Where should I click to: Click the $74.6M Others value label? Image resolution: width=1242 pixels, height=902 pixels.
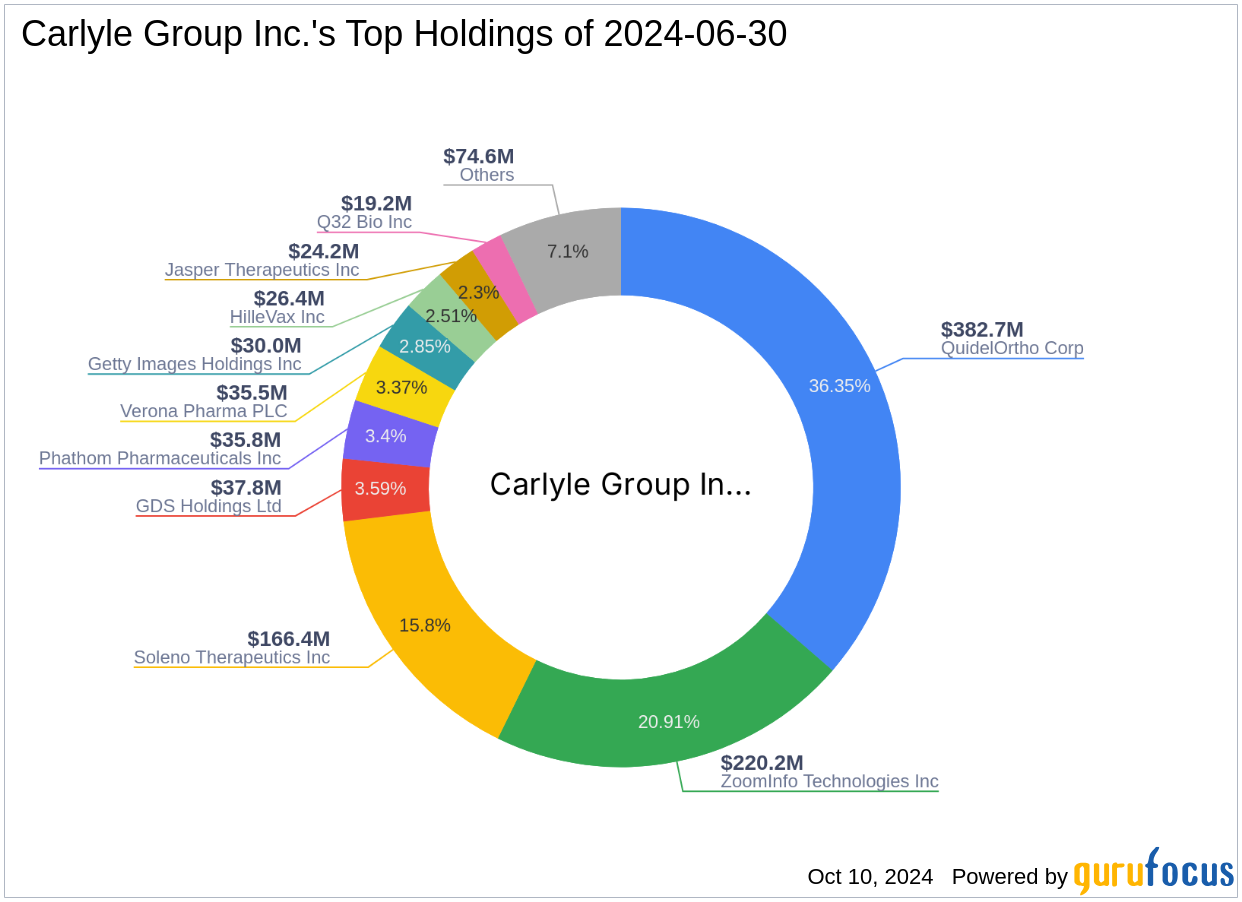(478, 157)
